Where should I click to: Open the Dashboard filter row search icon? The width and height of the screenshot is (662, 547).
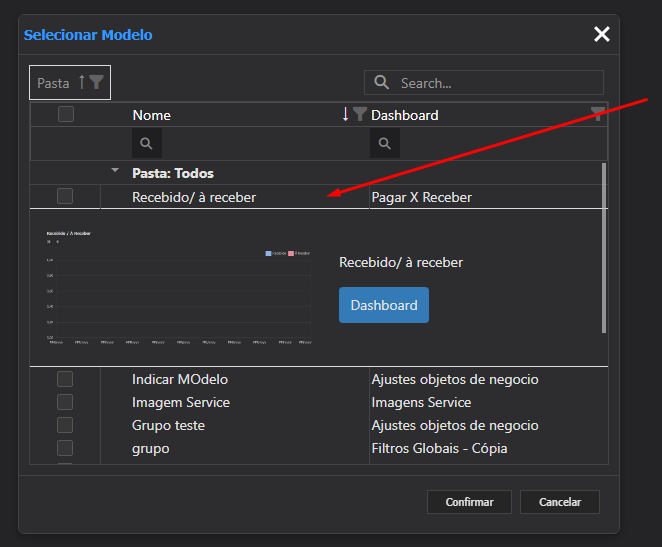(385, 143)
